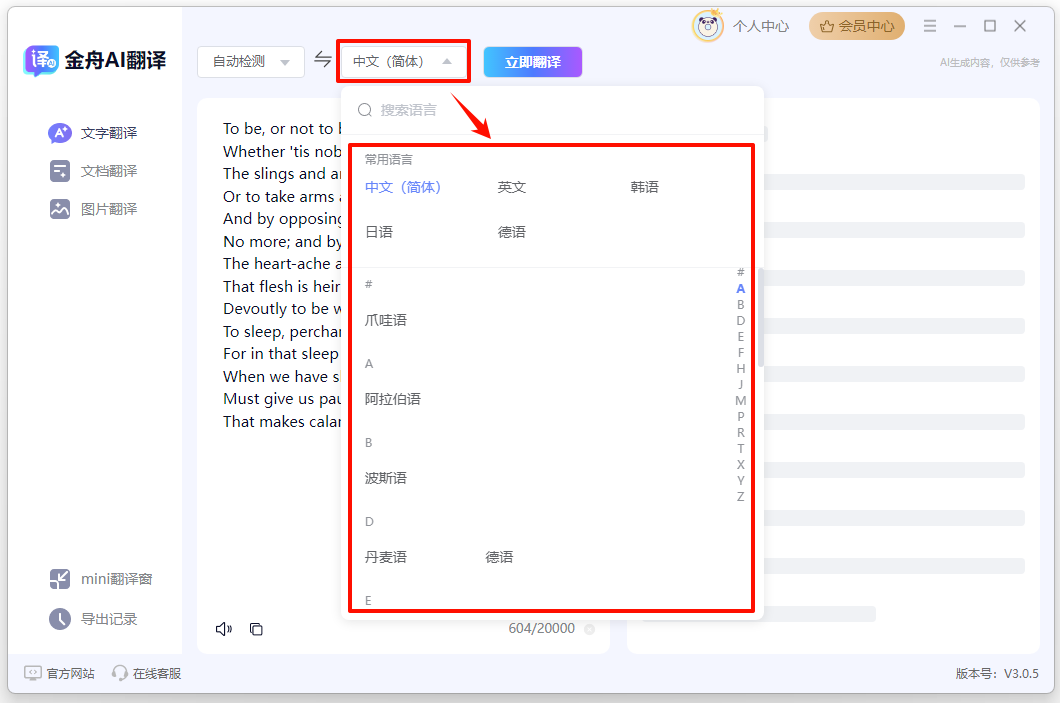Viewport: 1060px width, 703px height.
Task: Click the 在线客服 headset icon
Action: click(120, 673)
